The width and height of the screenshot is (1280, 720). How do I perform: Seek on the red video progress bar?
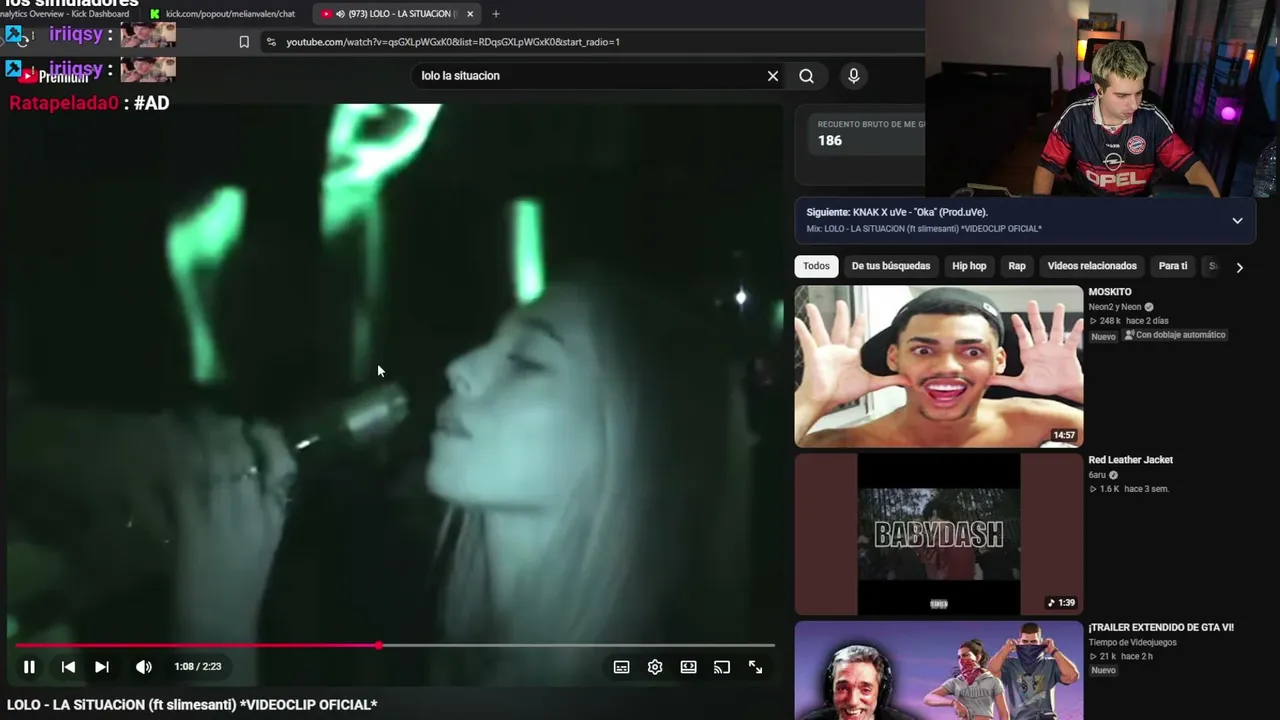pos(395,645)
